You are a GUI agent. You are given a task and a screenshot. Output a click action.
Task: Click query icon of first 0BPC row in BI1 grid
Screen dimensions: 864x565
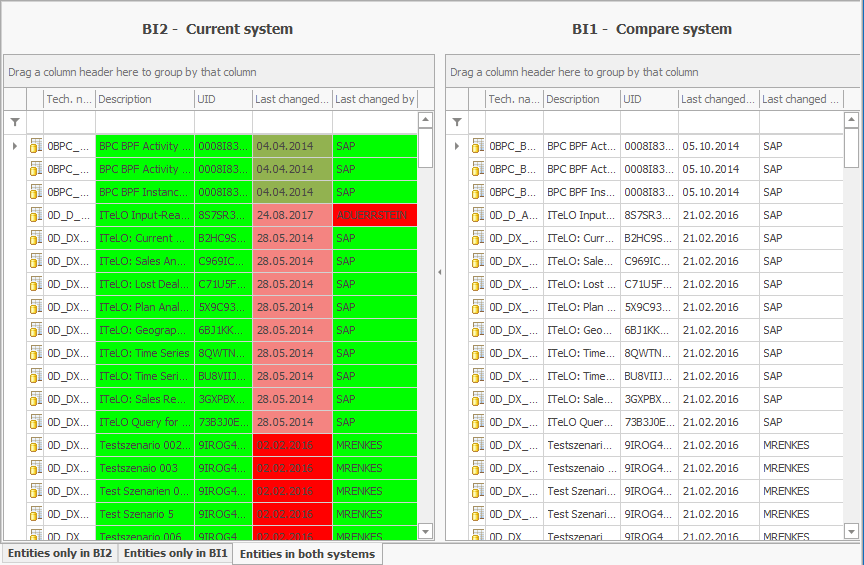477,146
